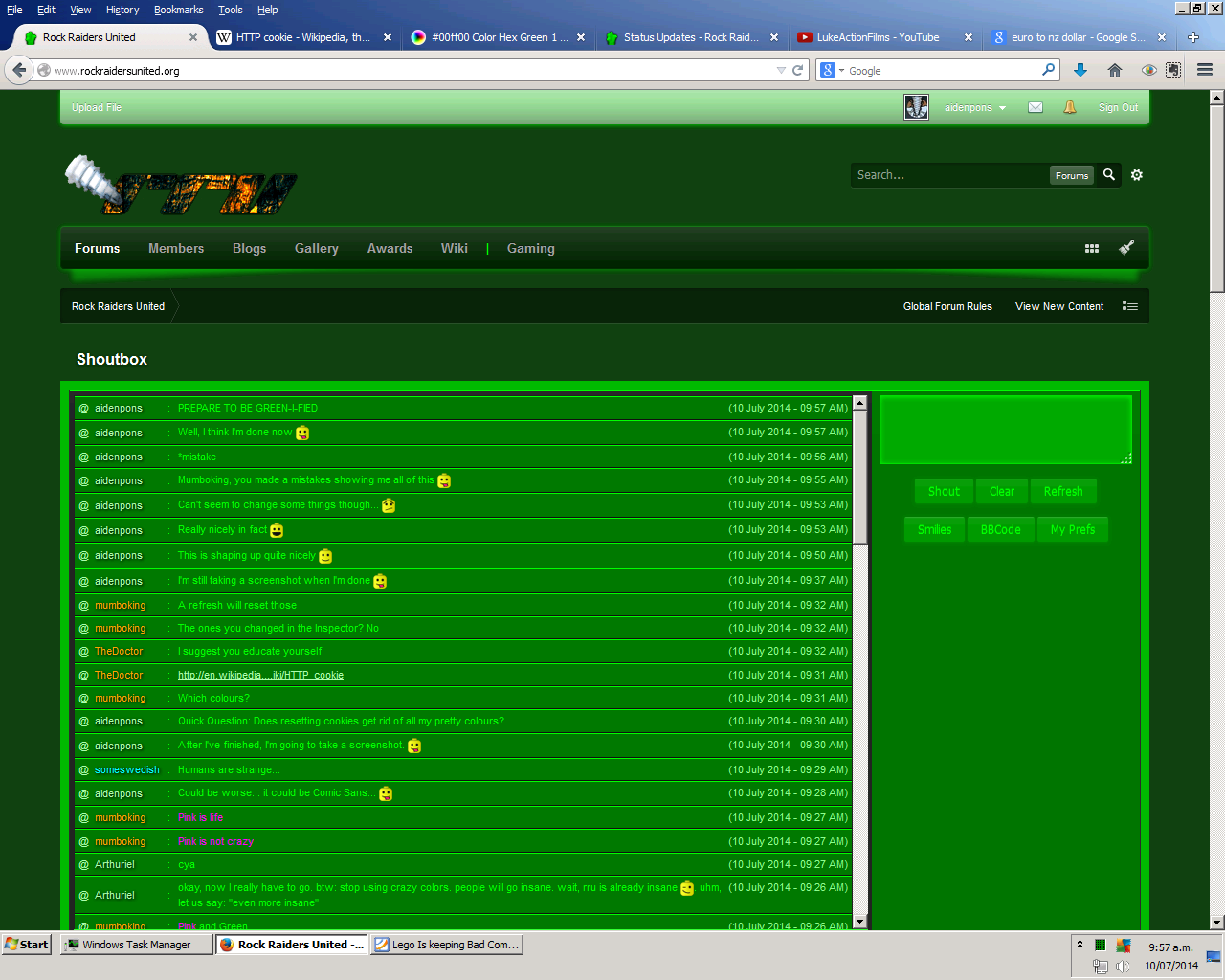Open the notifications bell icon
The image size is (1225, 980).
click(1070, 107)
